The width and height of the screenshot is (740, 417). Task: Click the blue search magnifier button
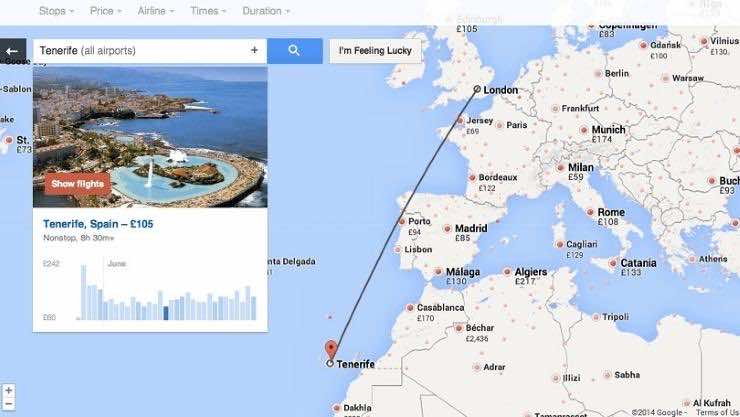pos(294,51)
